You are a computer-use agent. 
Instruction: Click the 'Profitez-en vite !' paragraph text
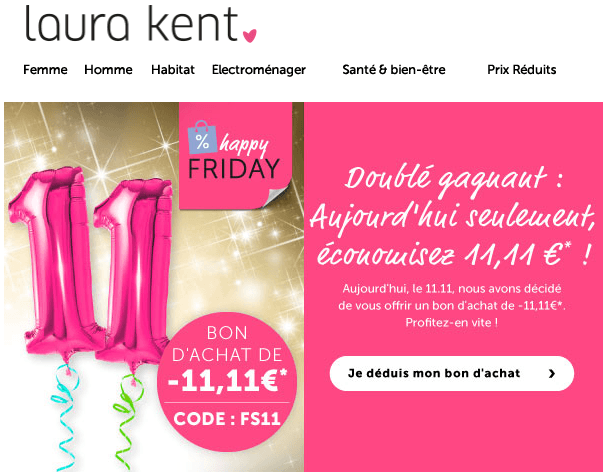(451, 322)
